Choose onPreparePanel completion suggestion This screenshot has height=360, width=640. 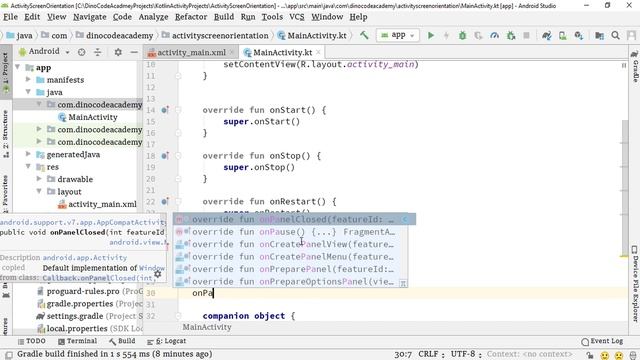pyautogui.click(x=290, y=269)
